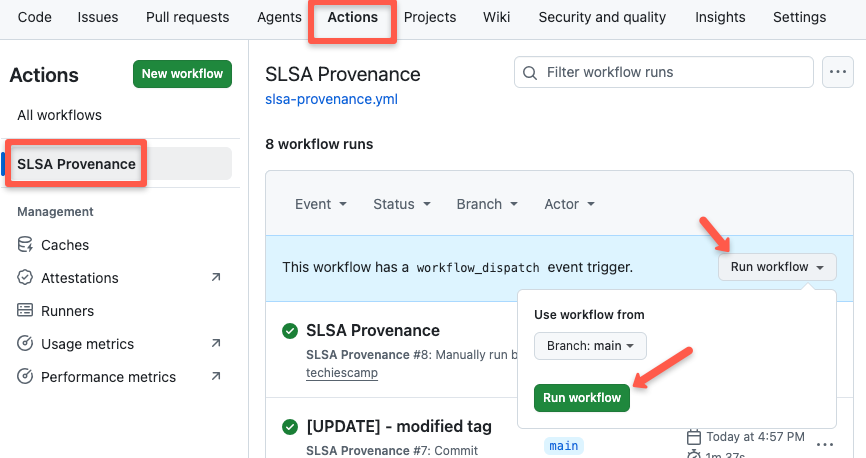
Task: Select All workflows in sidebar
Action: (59, 115)
